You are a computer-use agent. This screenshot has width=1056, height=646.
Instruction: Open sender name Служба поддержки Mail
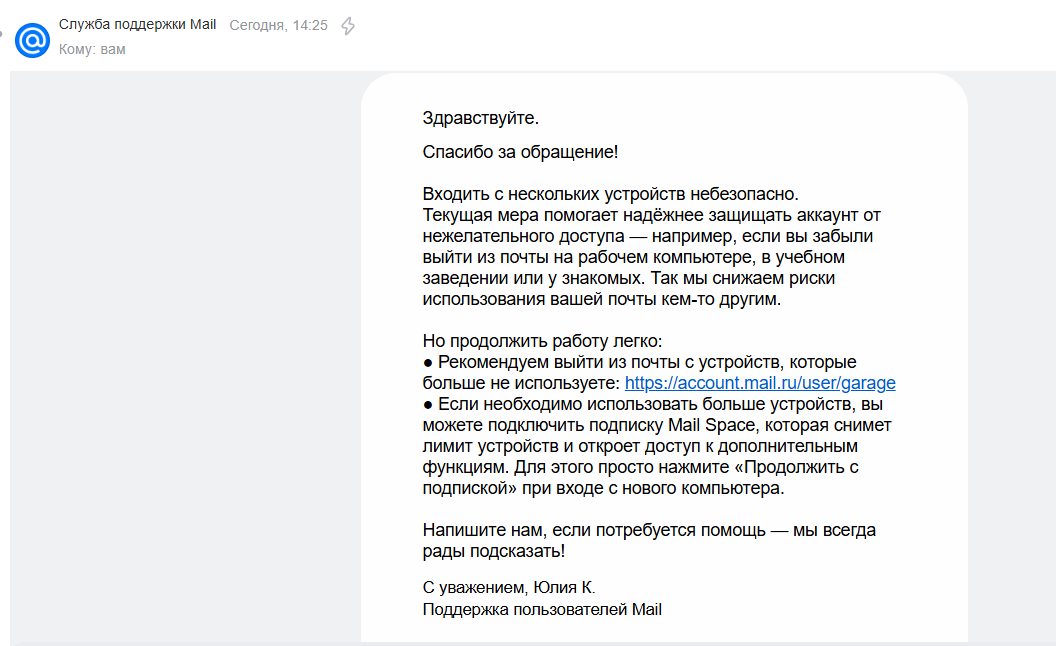[x=137, y=25]
